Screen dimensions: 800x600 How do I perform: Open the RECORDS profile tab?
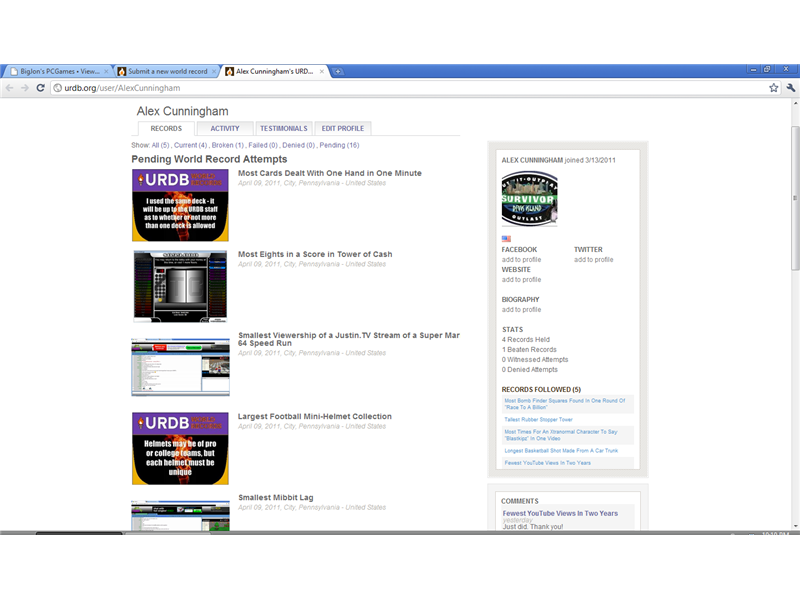(166, 129)
